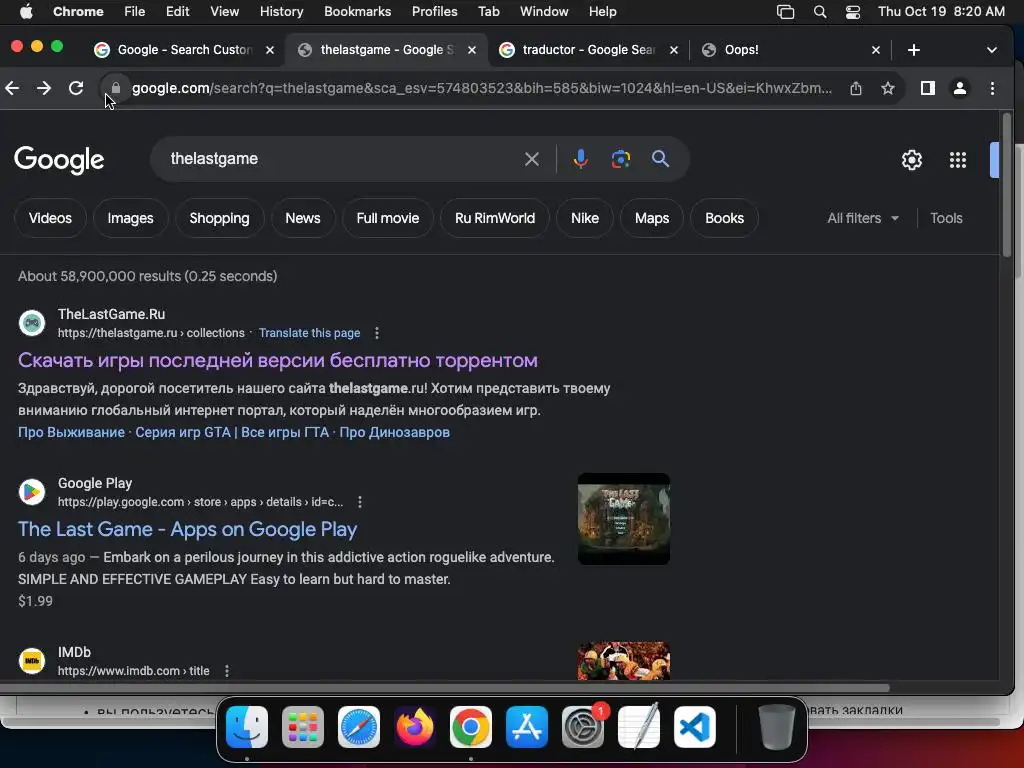Select the Nike chip
The width and height of the screenshot is (1024, 768).
pos(584,218)
